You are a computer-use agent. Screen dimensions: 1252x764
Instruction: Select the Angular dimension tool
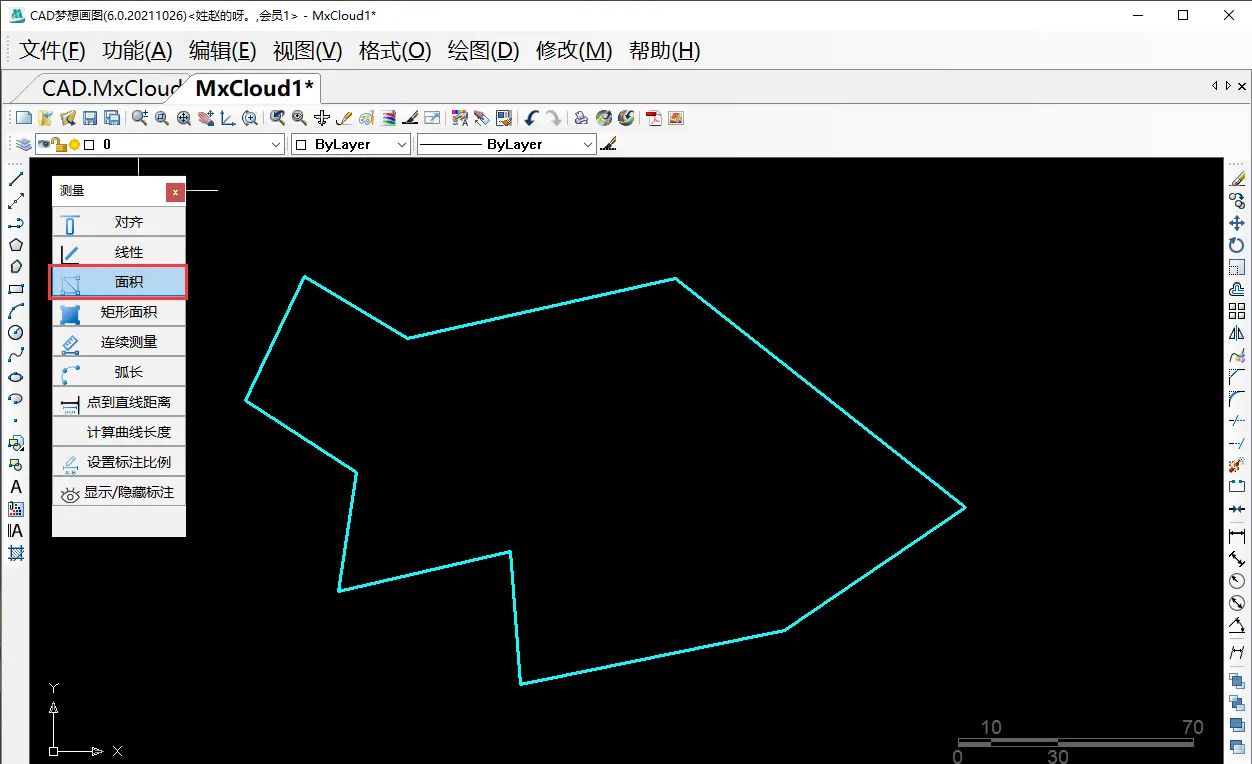[1237, 627]
